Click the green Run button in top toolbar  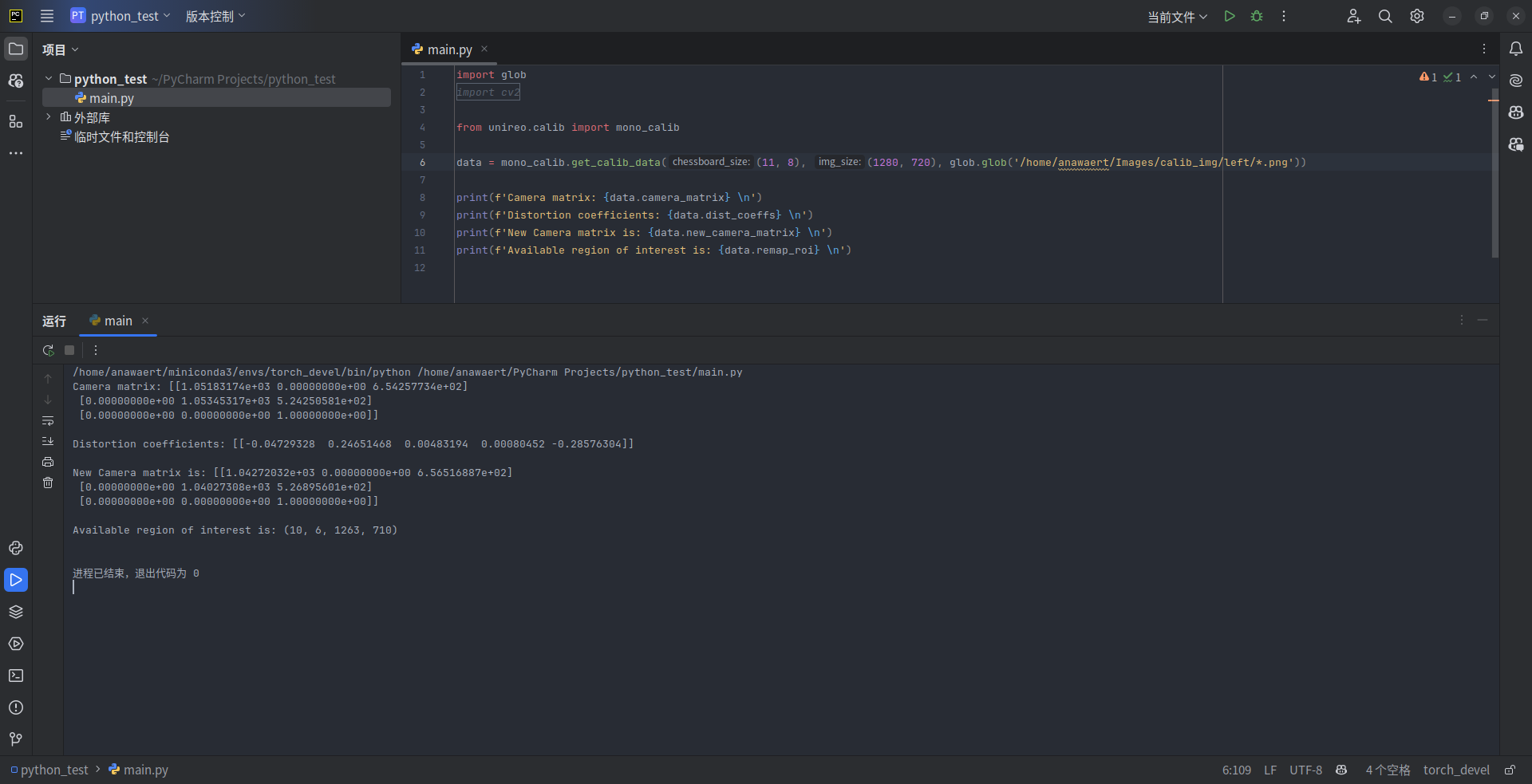coord(1230,16)
